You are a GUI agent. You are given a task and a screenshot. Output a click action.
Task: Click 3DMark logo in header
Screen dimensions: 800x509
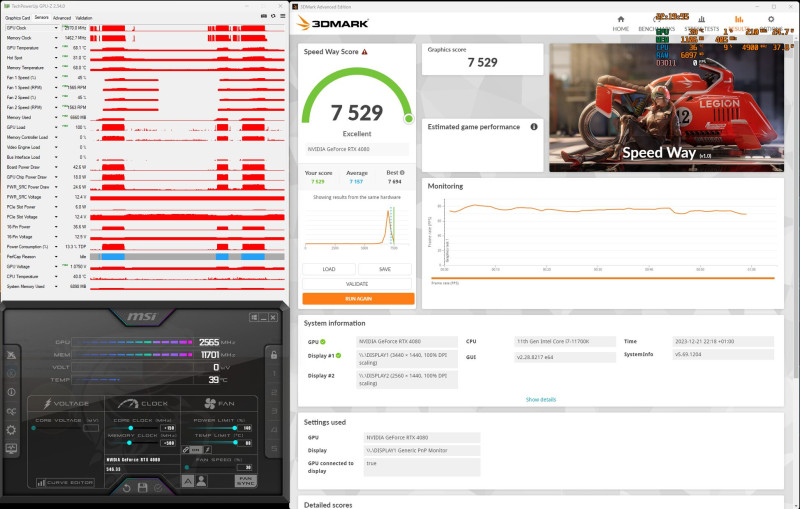[333, 23]
